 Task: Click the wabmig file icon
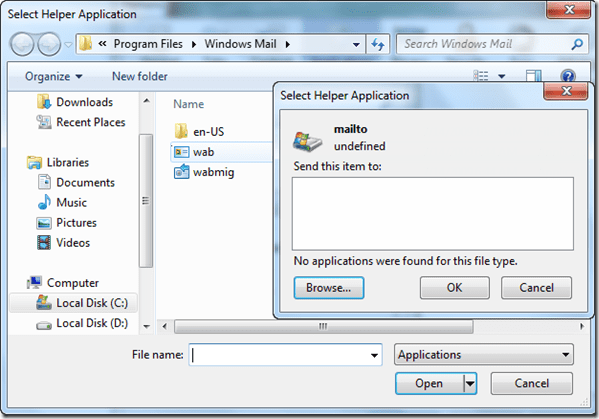pos(181,172)
